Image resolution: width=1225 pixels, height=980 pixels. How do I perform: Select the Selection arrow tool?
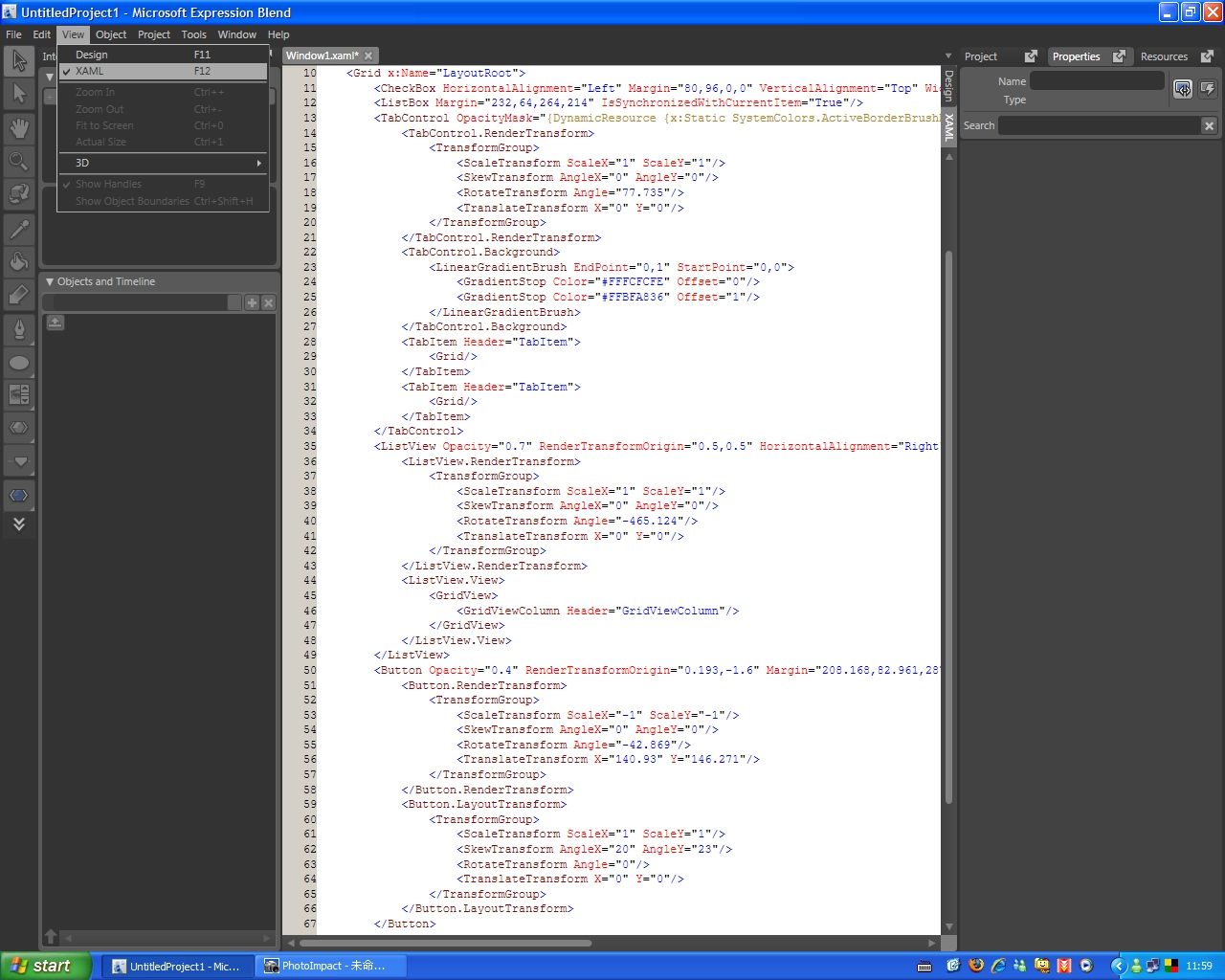pyautogui.click(x=19, y=61)
